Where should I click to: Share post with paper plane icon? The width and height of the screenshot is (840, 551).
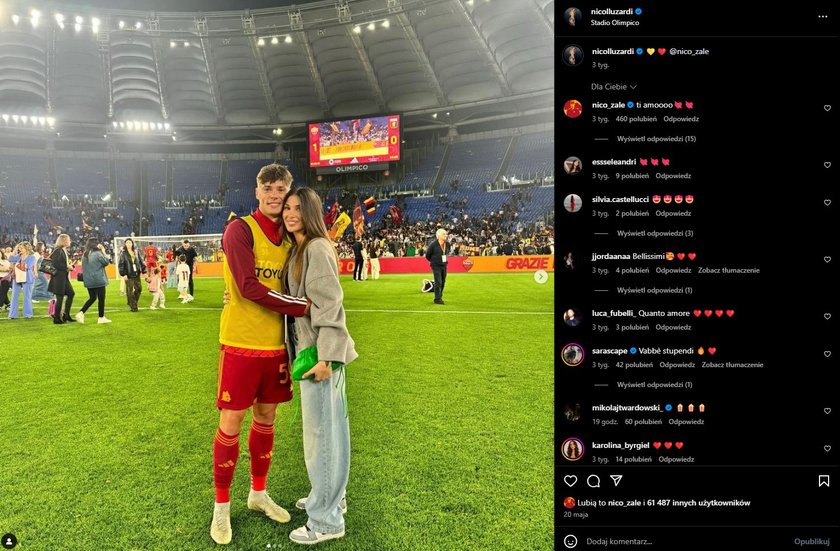click(x=616, y=480)
